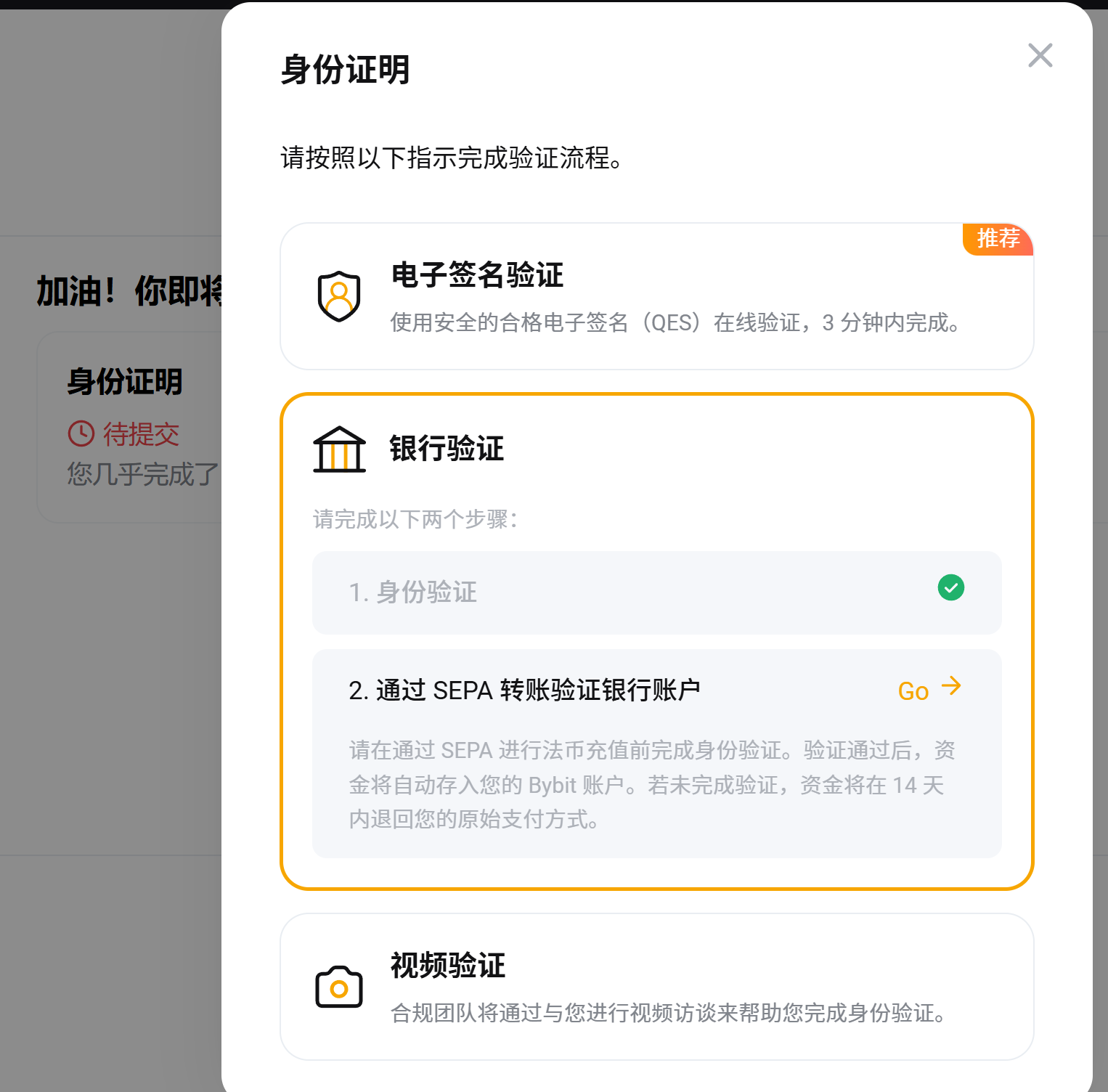The height and width of the screenshot is (1092, 1108).
Task: Click the clock icon beside 待提交
Action: click(81, 433)
